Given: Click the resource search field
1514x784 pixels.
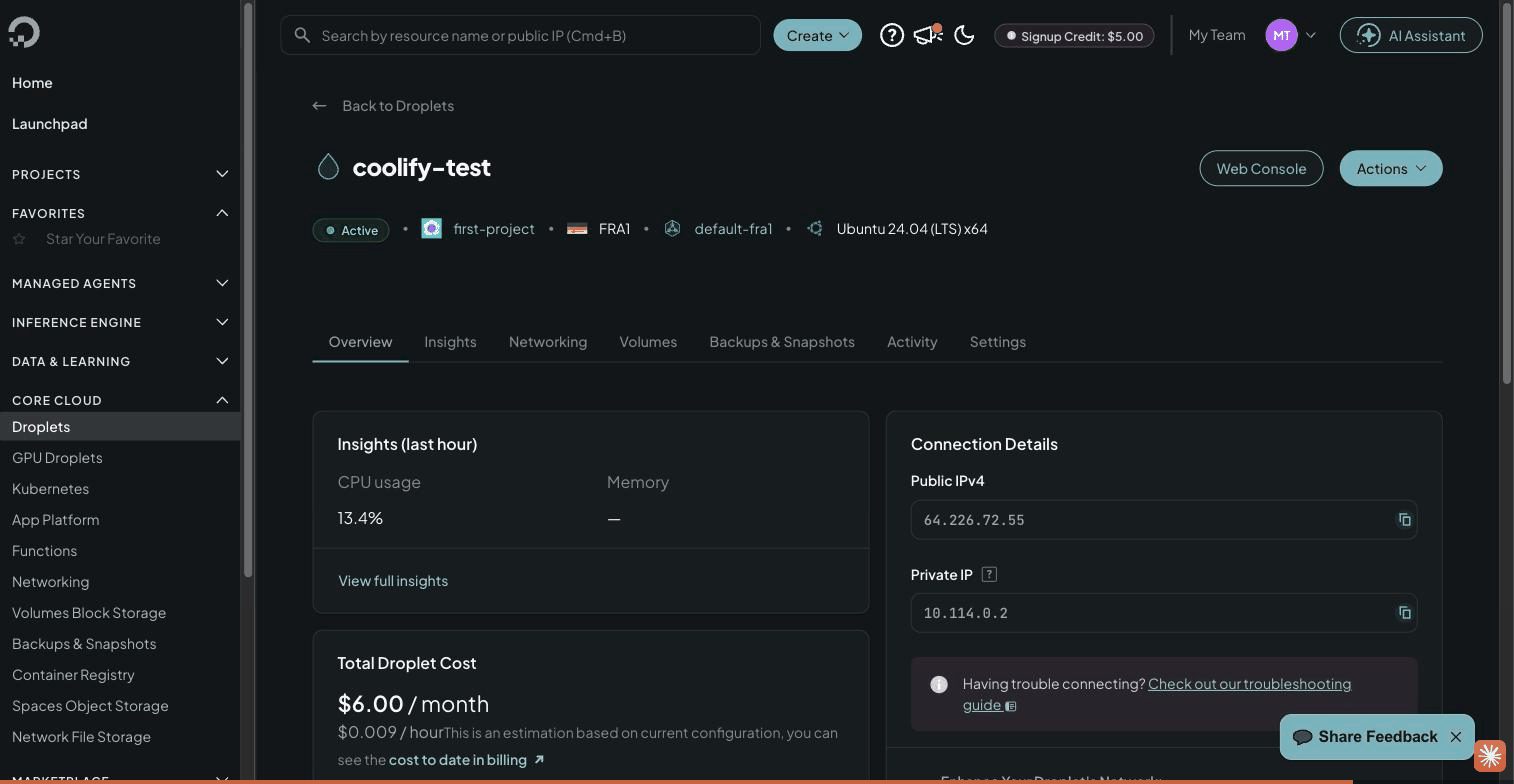Looking at the screenshot, I should tap(520, 35).
